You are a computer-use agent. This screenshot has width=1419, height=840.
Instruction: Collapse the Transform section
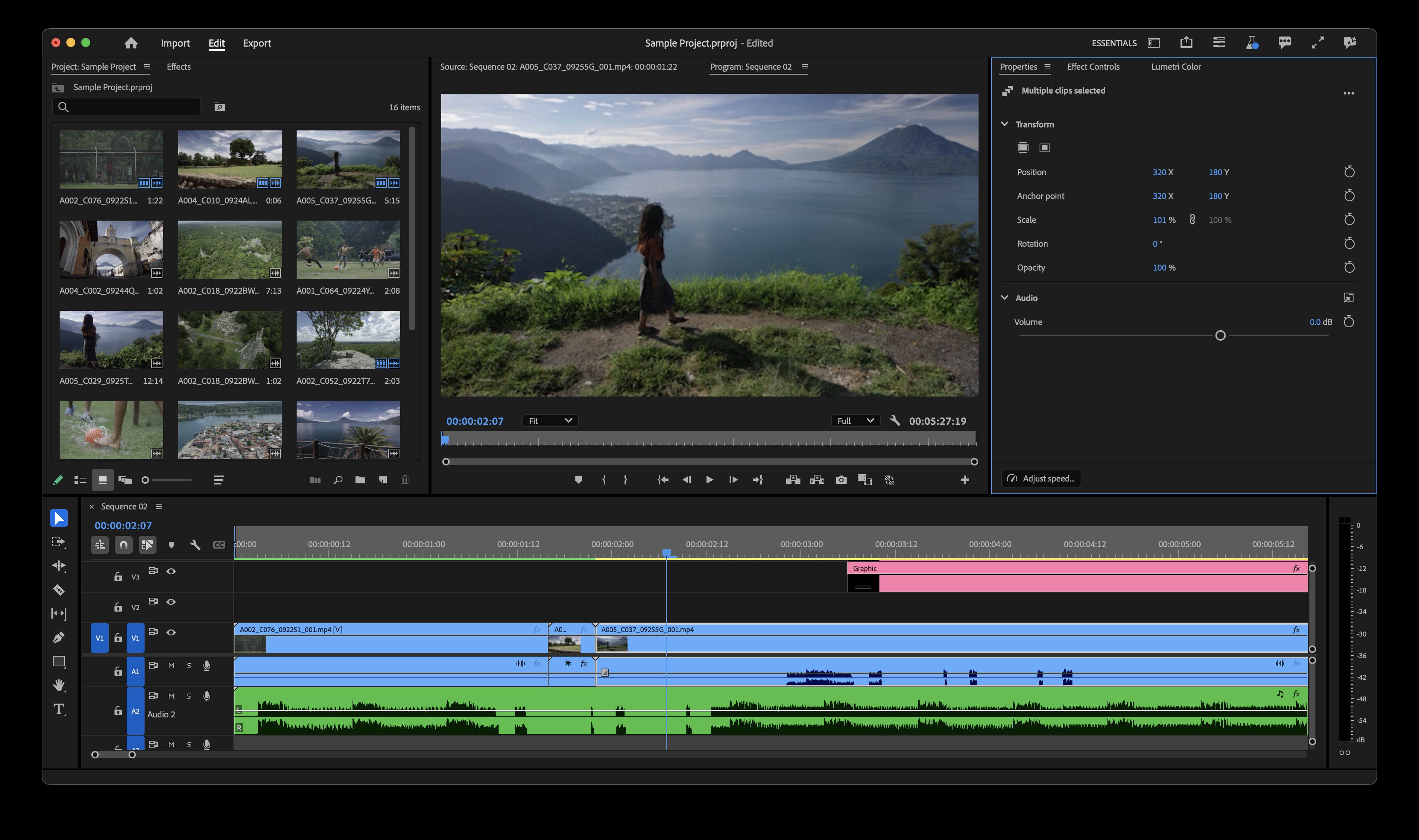click(1005, 124)
